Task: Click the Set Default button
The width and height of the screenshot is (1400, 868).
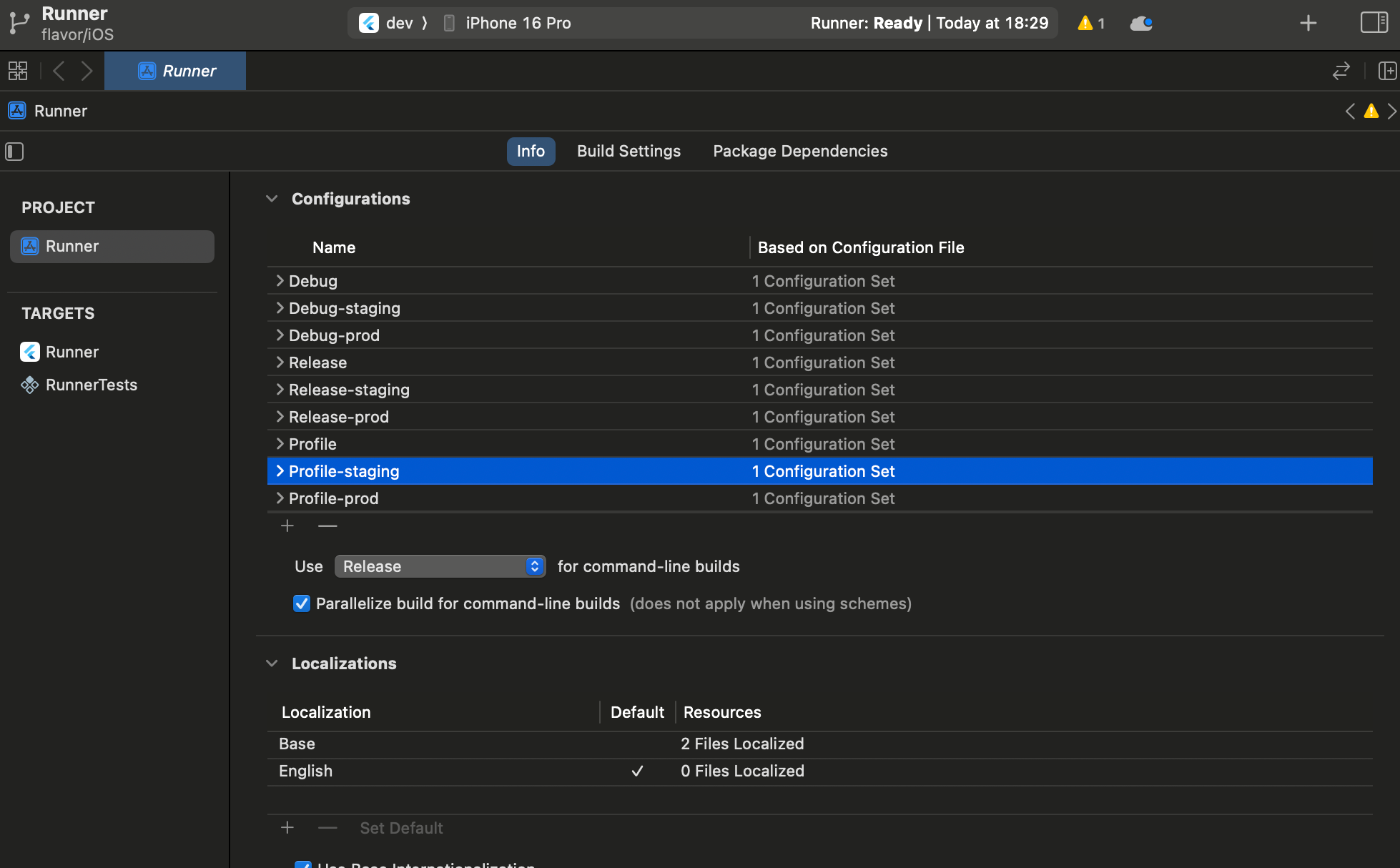Action: [x=401, y=828]
